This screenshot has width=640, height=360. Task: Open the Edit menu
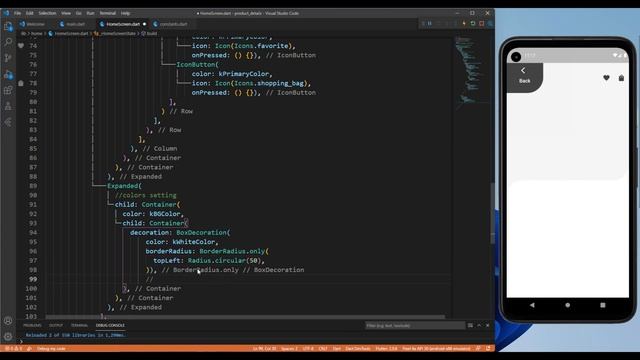point(29,13)
